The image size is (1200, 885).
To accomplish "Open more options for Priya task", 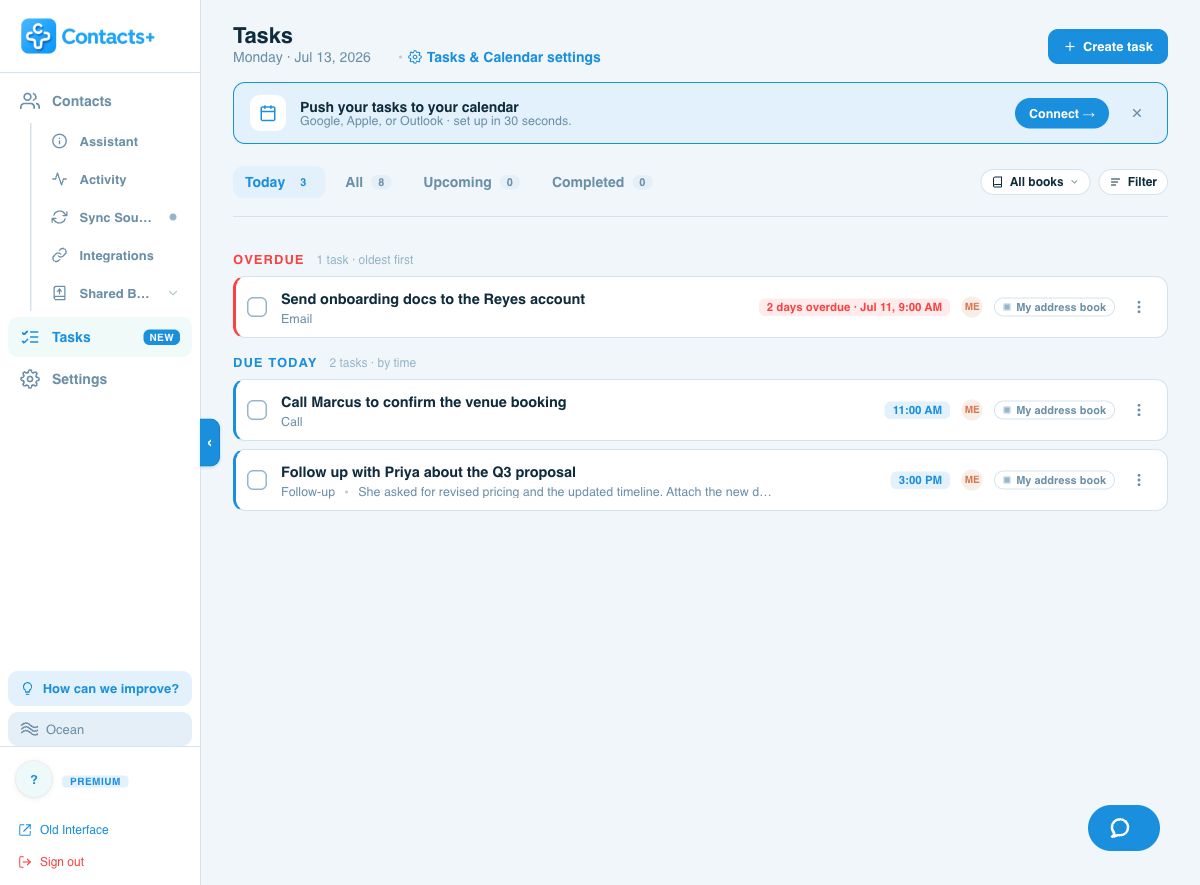I will click(1139, 480).
